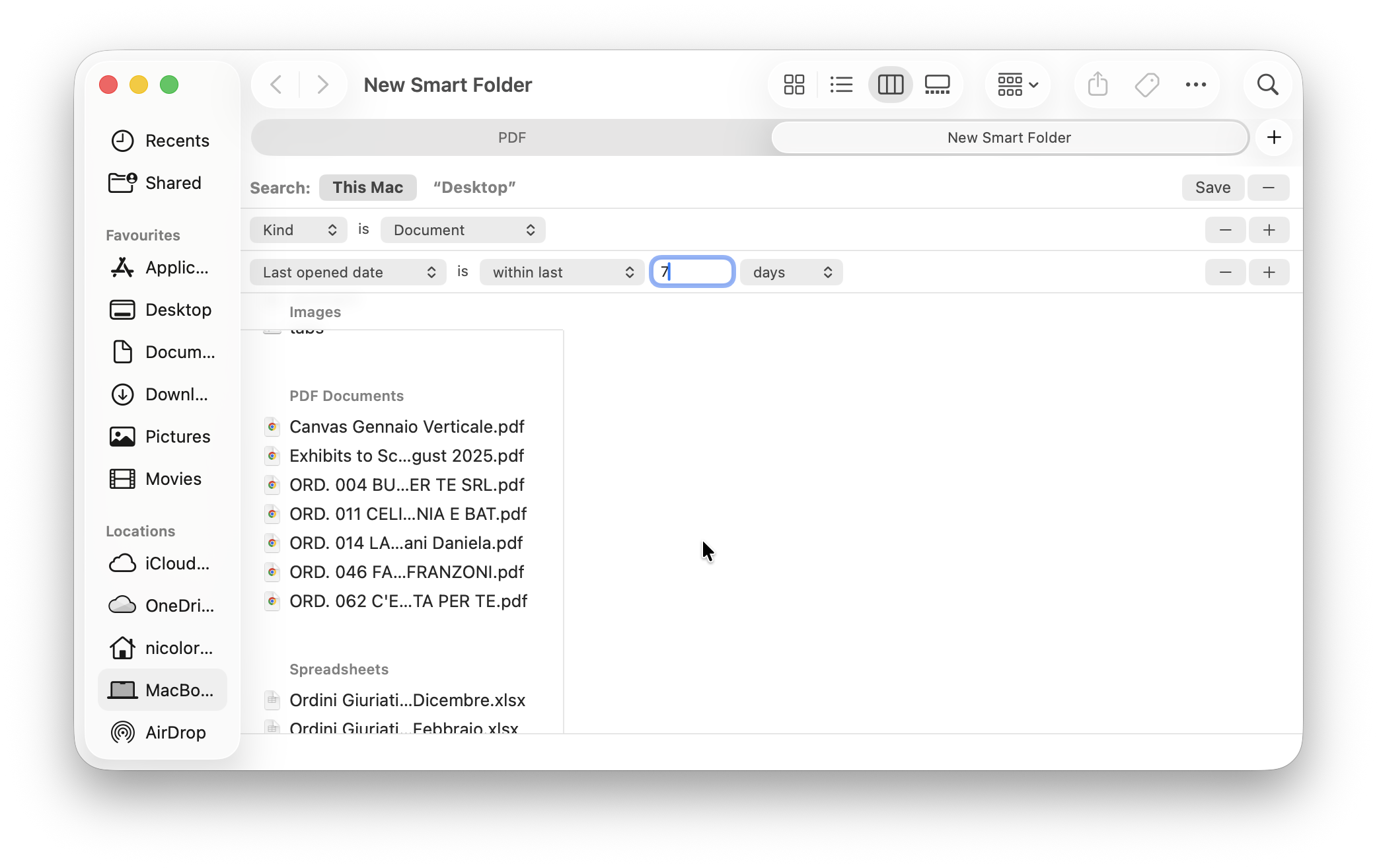Image resolution: width=1377 pixels, height=868 pixels.
Task: Open the Document type dropdown
Action: click(463, 230)
